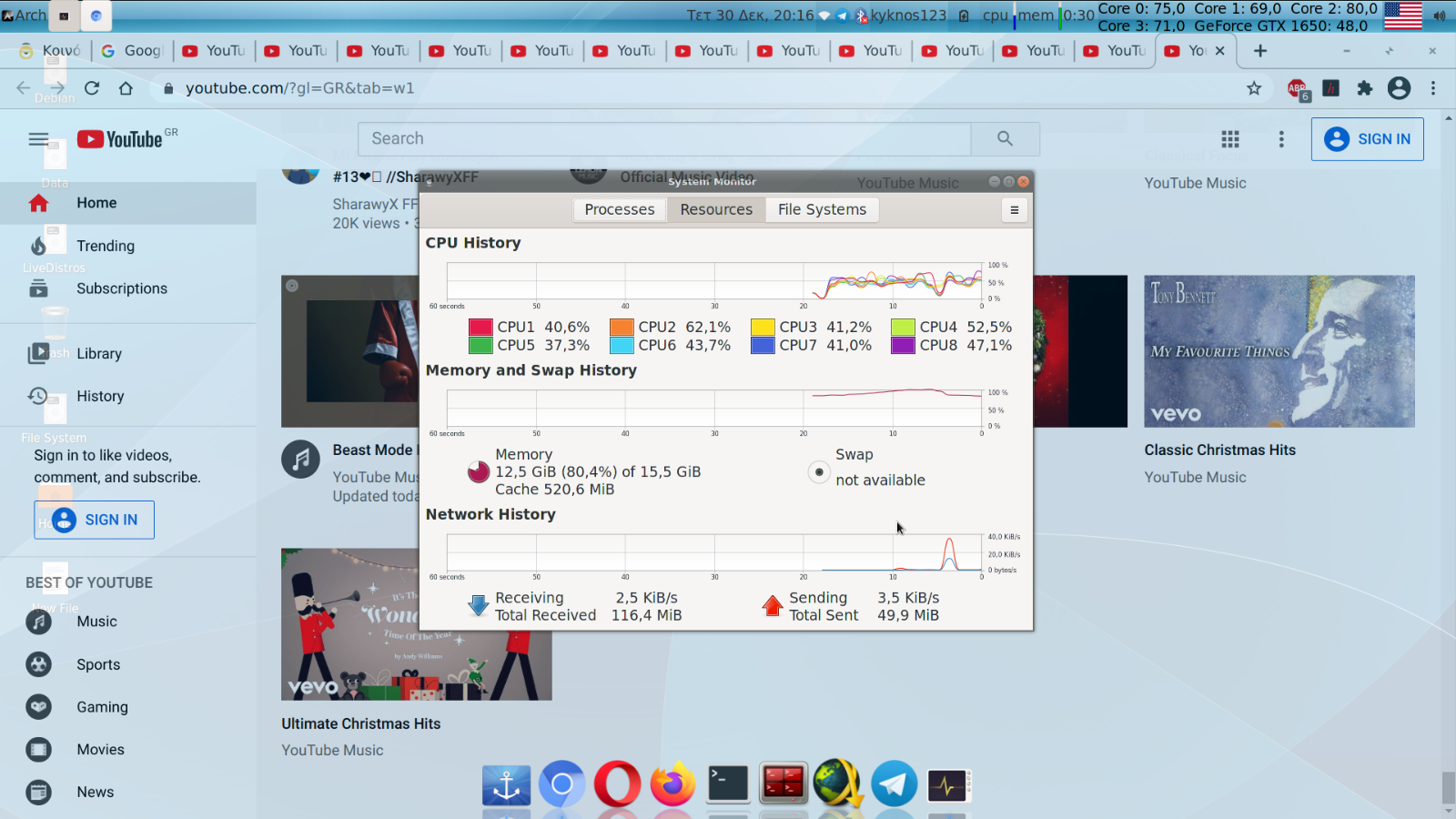Open Movies under Best of YouTube
This screenshot has height=819, width=1456.
pyautogui.click(x=127, y=750)
